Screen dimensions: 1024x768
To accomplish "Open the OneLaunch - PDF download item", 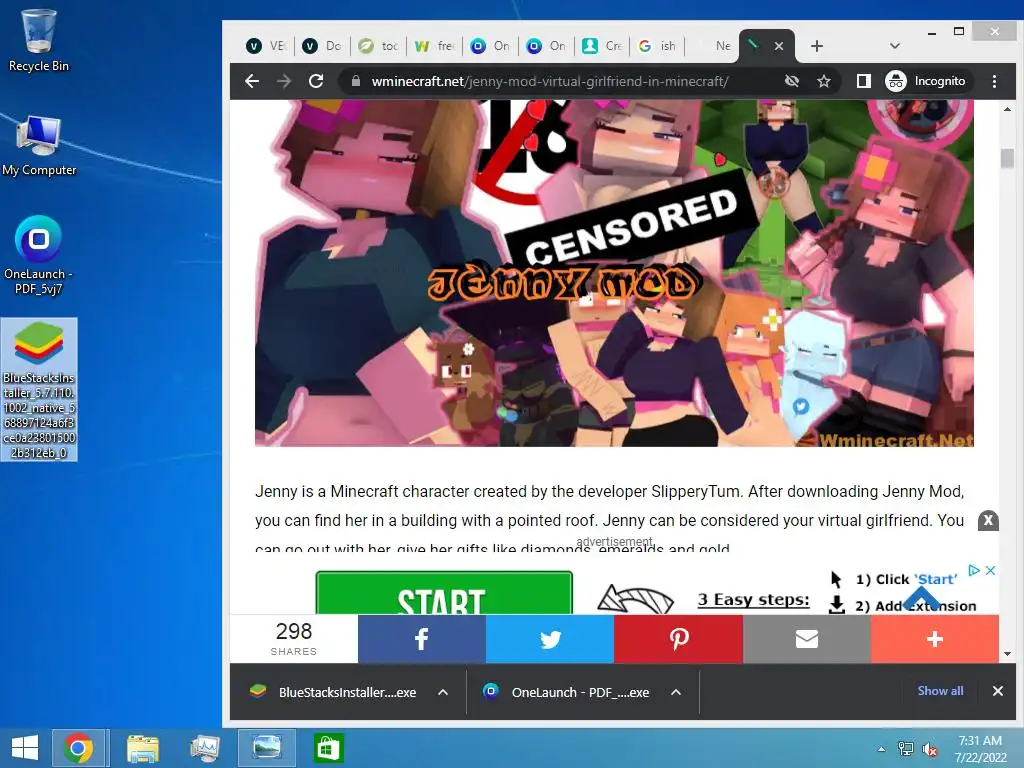I will coord(567,692).
